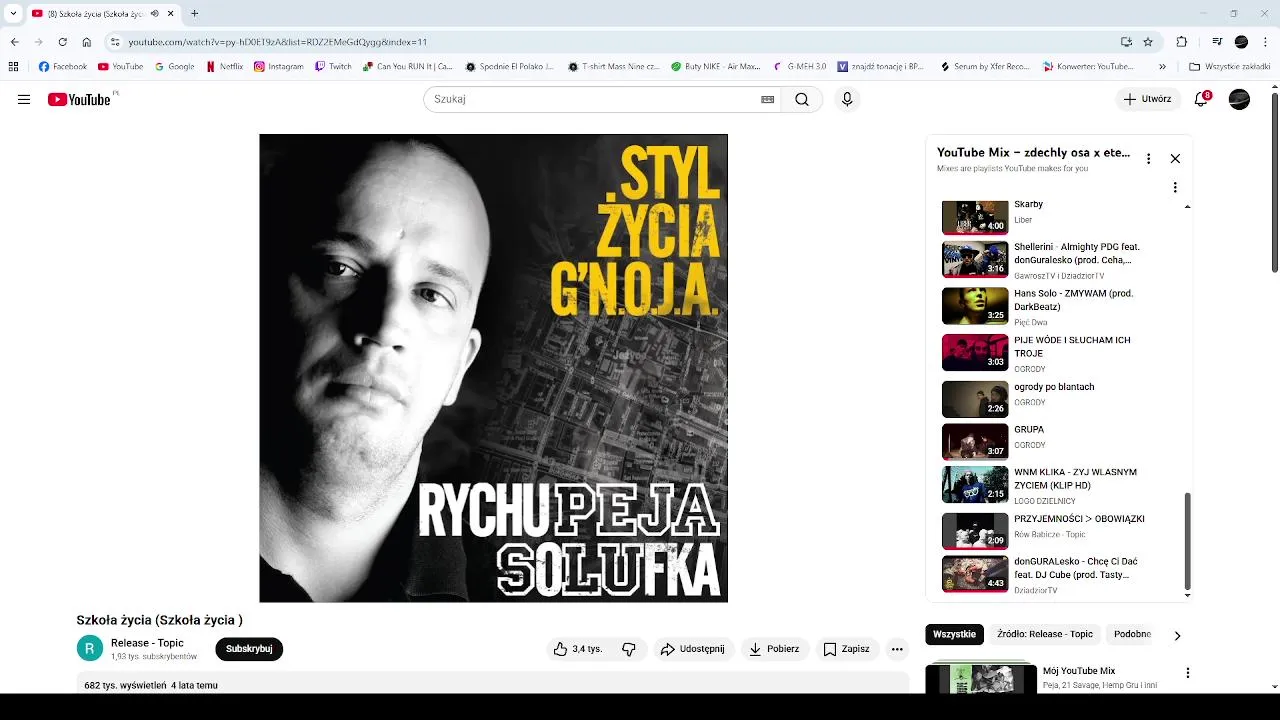
Task: Select the Wszystkie filter chip
Action: point(954,634)
